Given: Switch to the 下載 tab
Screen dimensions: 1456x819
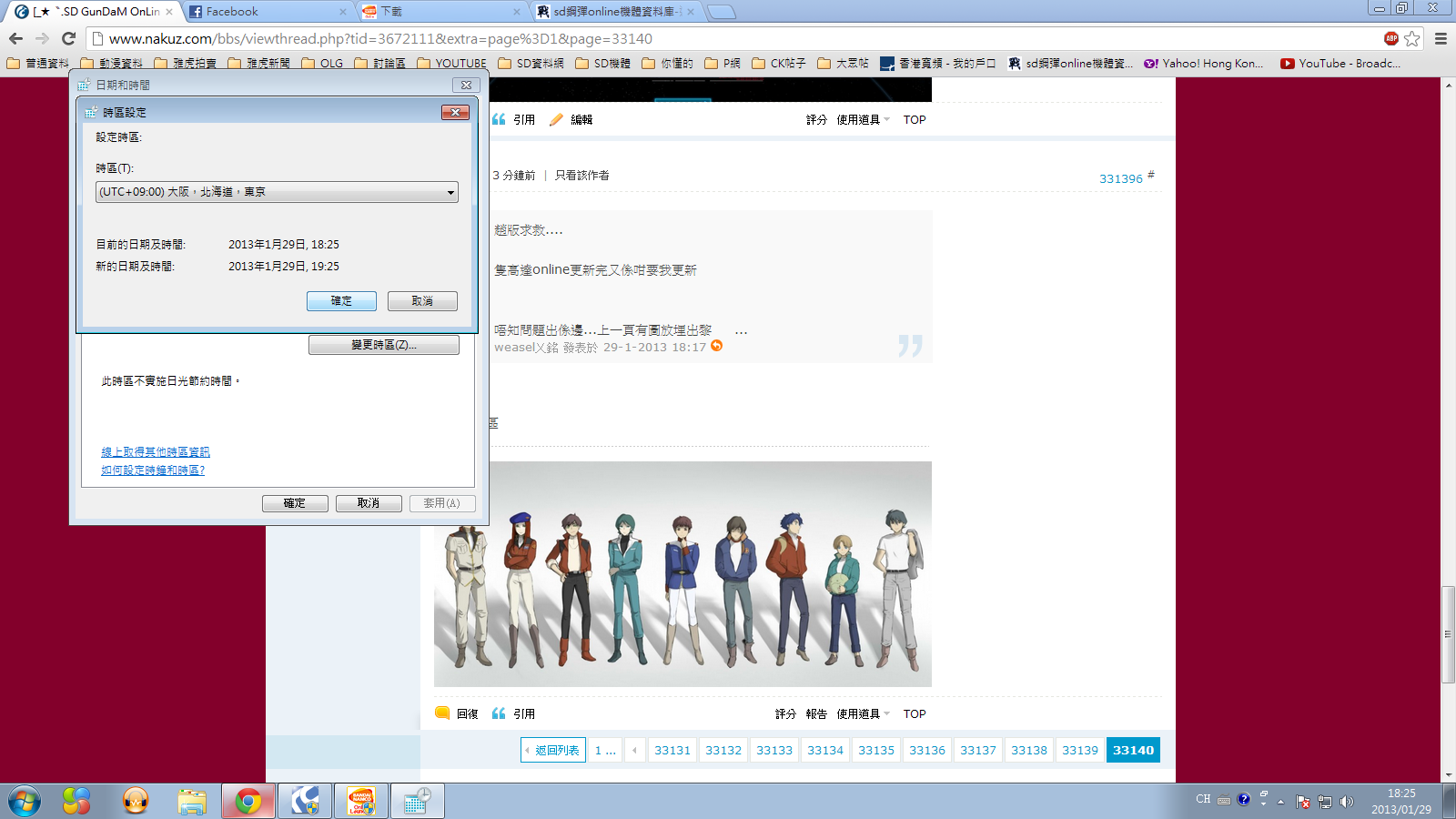Looking at the screenshot, I should pyautogui.click(x=440, y=11).
